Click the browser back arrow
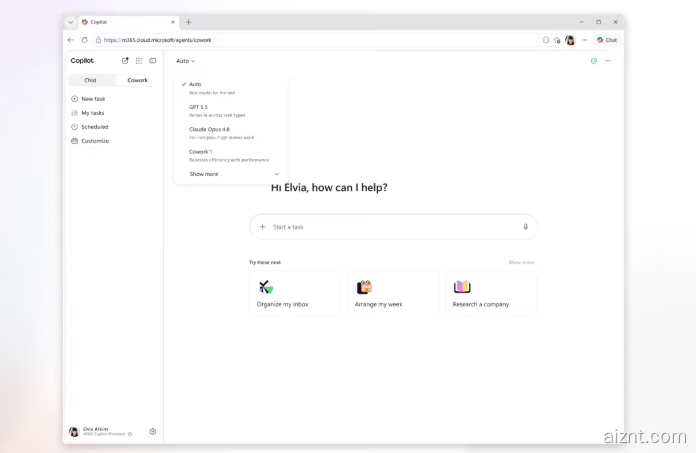The width and height of the screenshot is (696, 453). pos(71,40)
